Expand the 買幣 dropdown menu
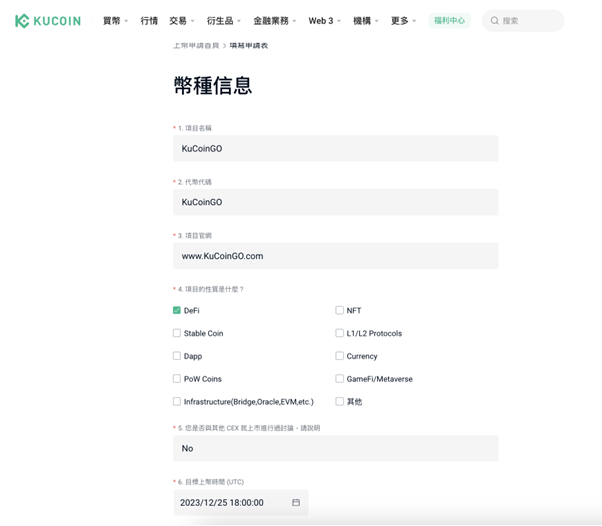Viewport: 602px width, 526px height. pos(115,21)
